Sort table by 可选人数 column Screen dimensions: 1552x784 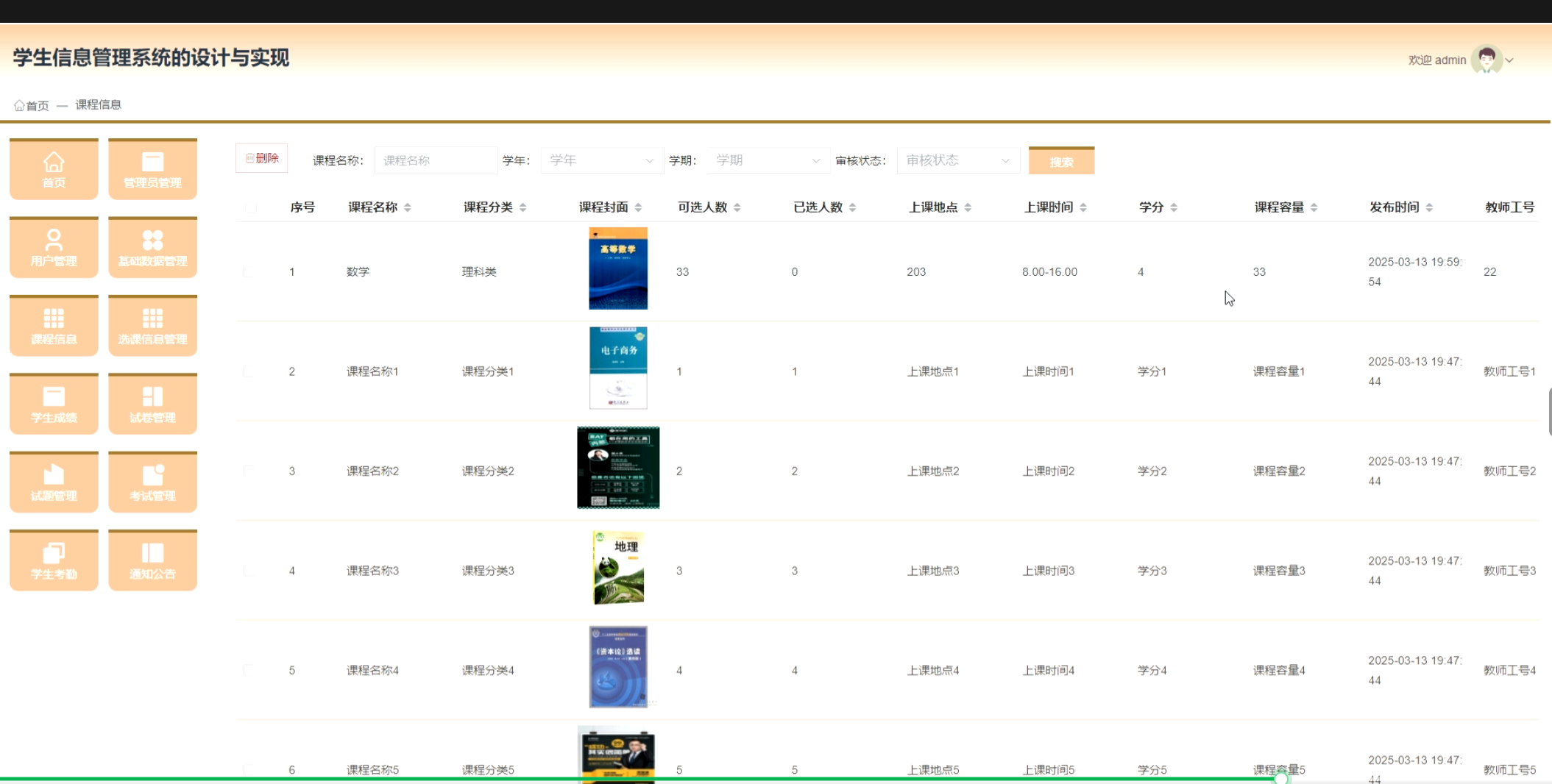click(737, 207)
